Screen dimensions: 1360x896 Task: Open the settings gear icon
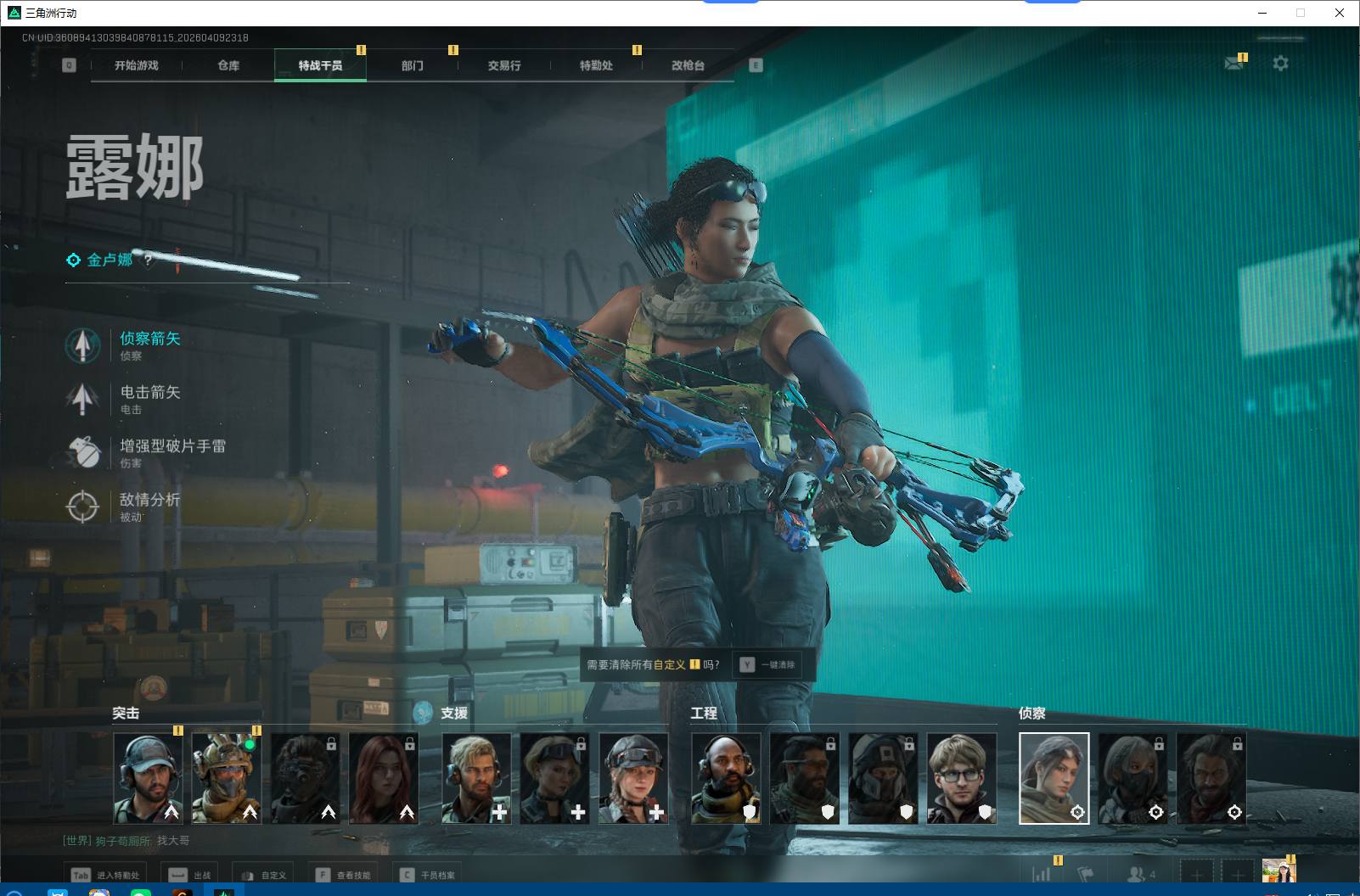[x=1280, y=64]
